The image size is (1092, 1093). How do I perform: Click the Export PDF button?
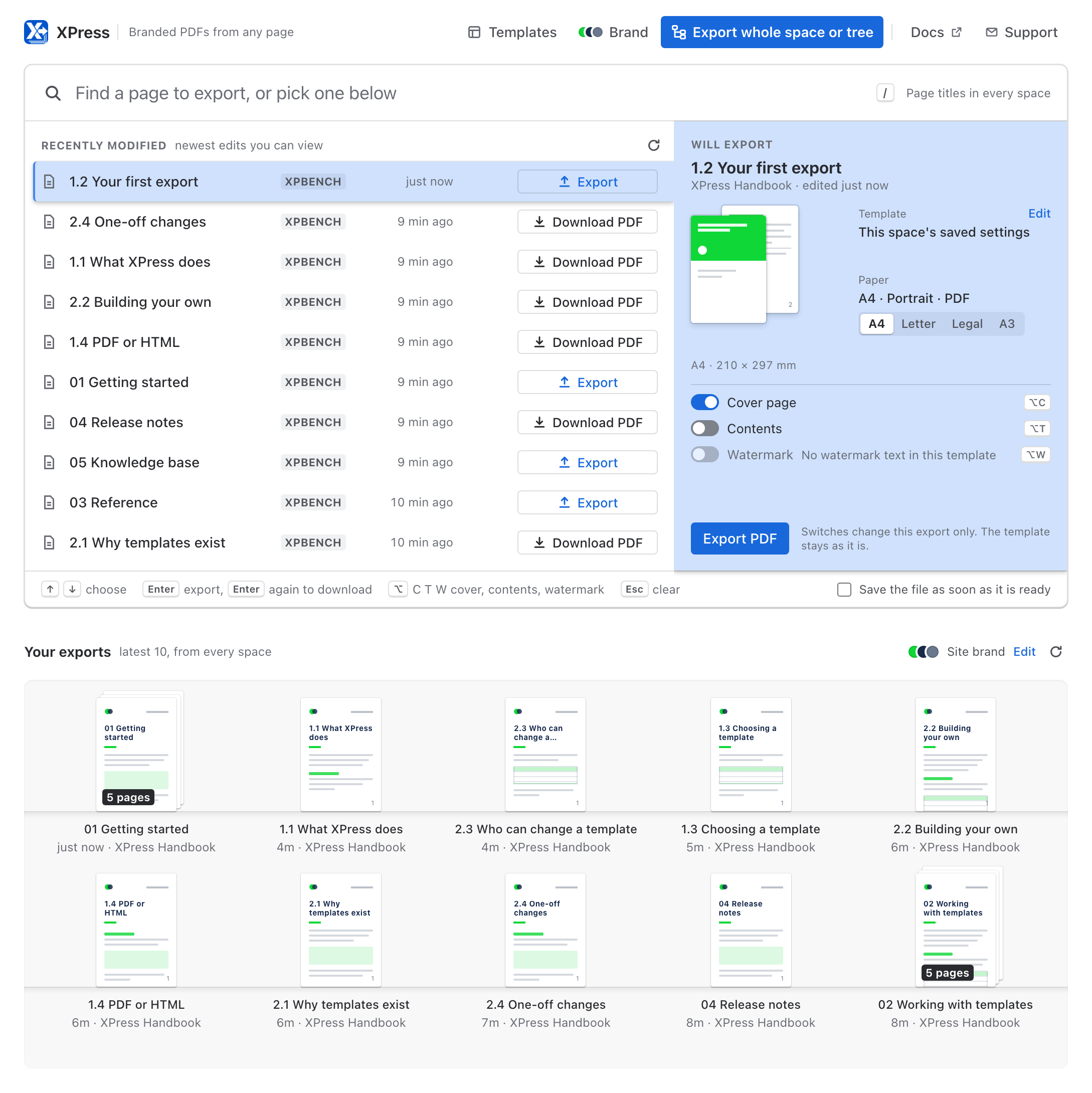point(740,538)
